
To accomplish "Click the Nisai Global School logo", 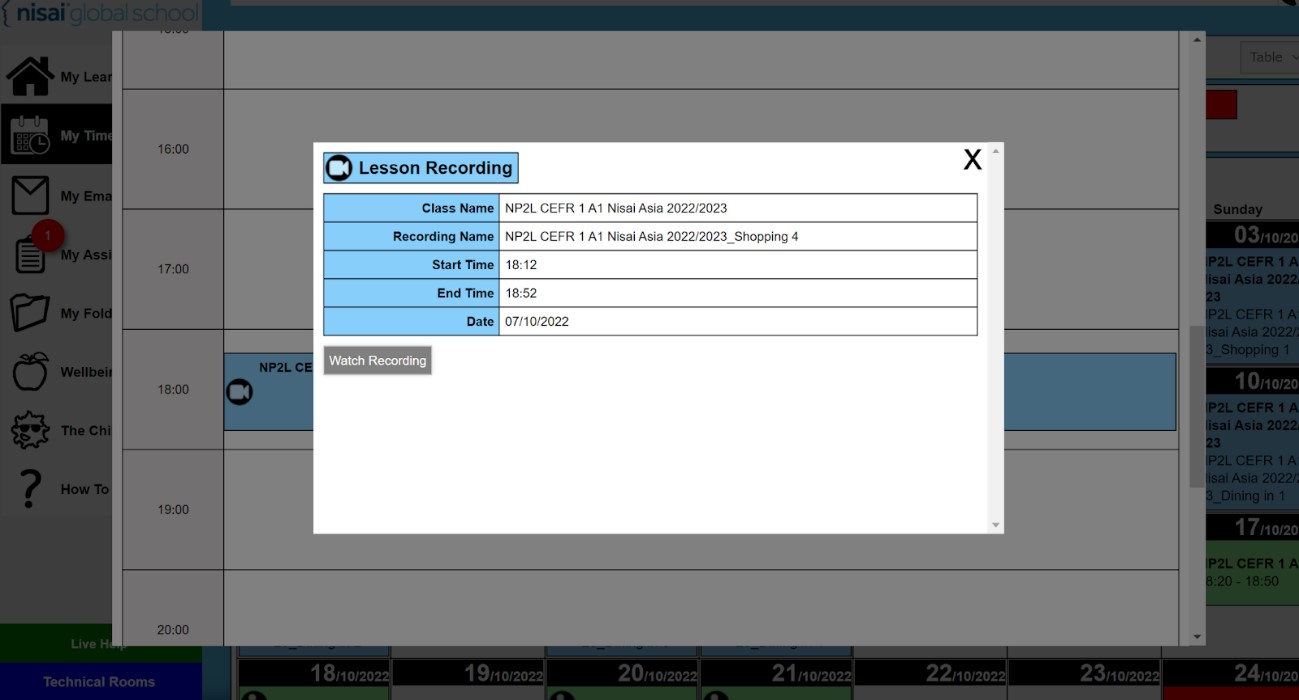I will click(x=100, y=14).
